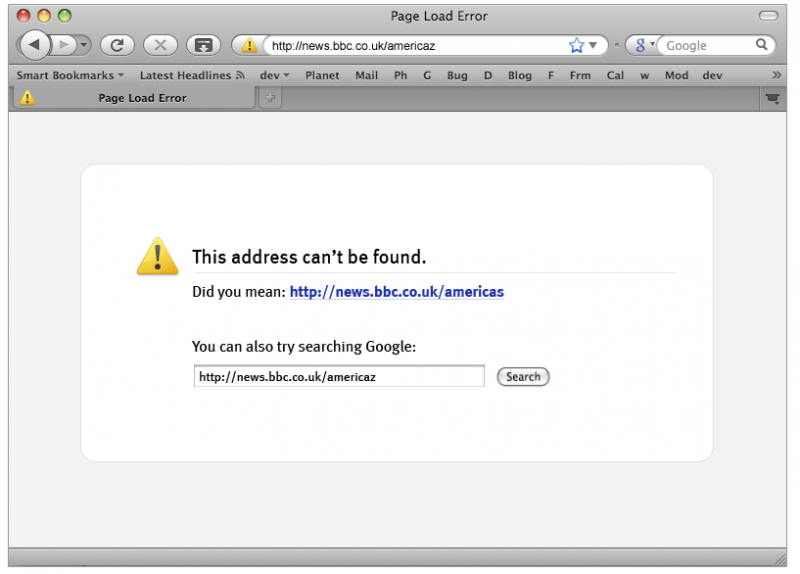
Task: Open the Mod bookmark
Action: click(677, 76)
